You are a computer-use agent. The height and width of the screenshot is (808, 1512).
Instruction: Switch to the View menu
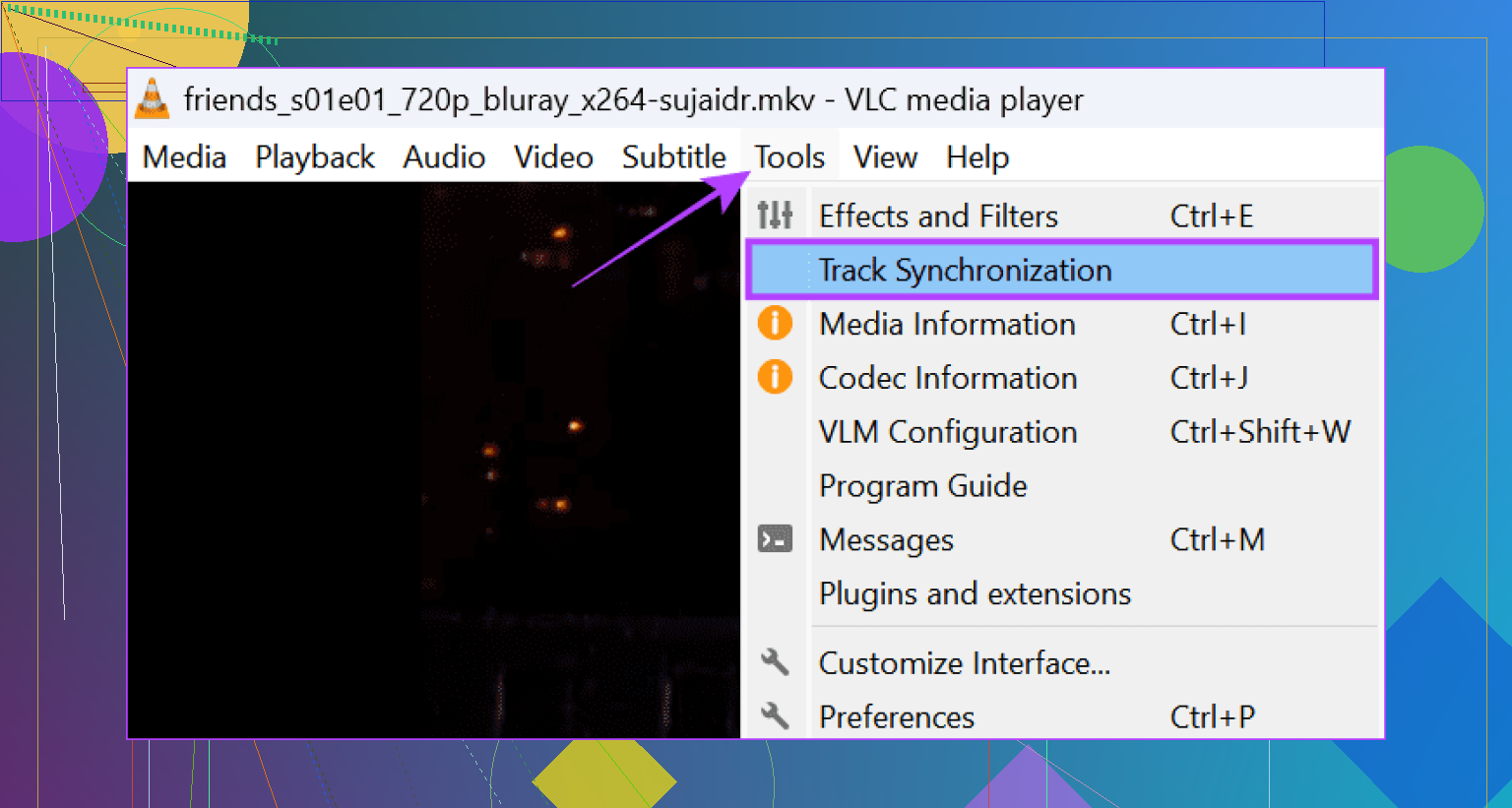pos(885,157)
